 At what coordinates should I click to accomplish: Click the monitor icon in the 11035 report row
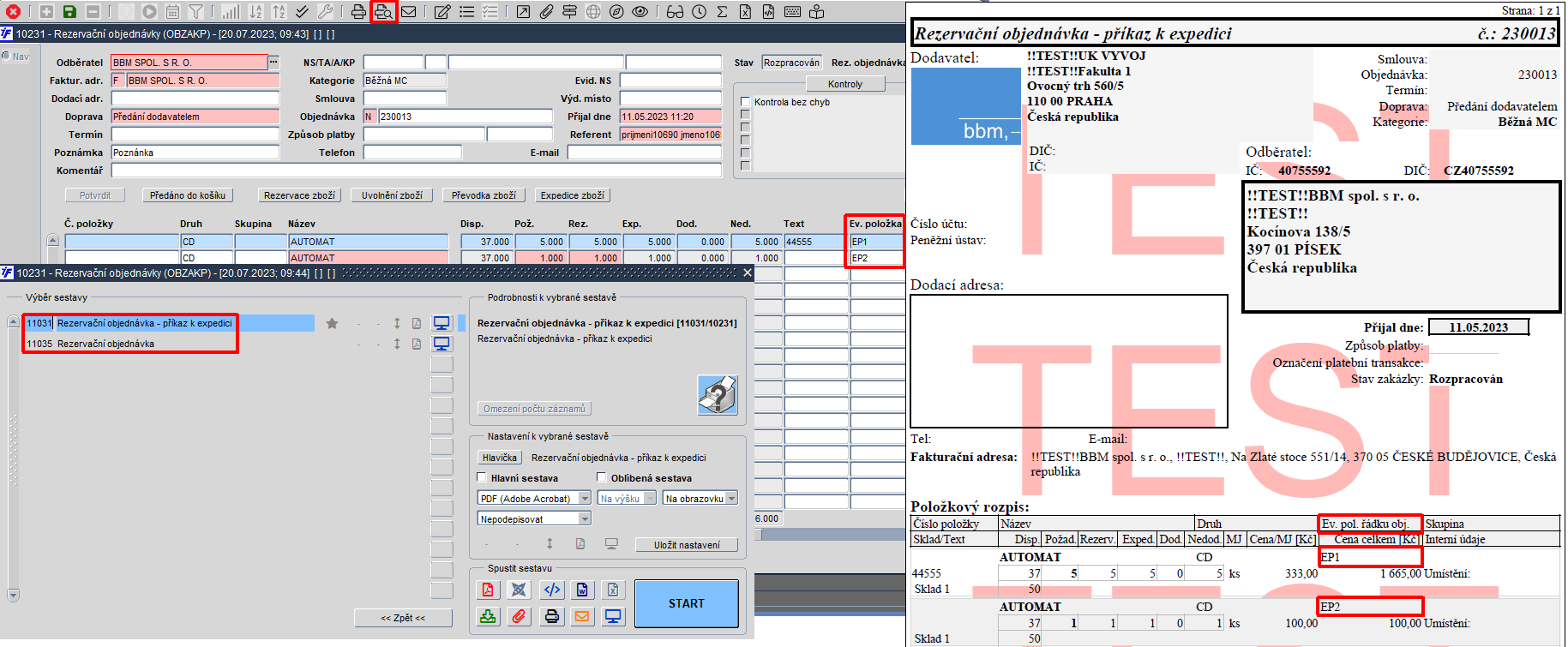442,344
